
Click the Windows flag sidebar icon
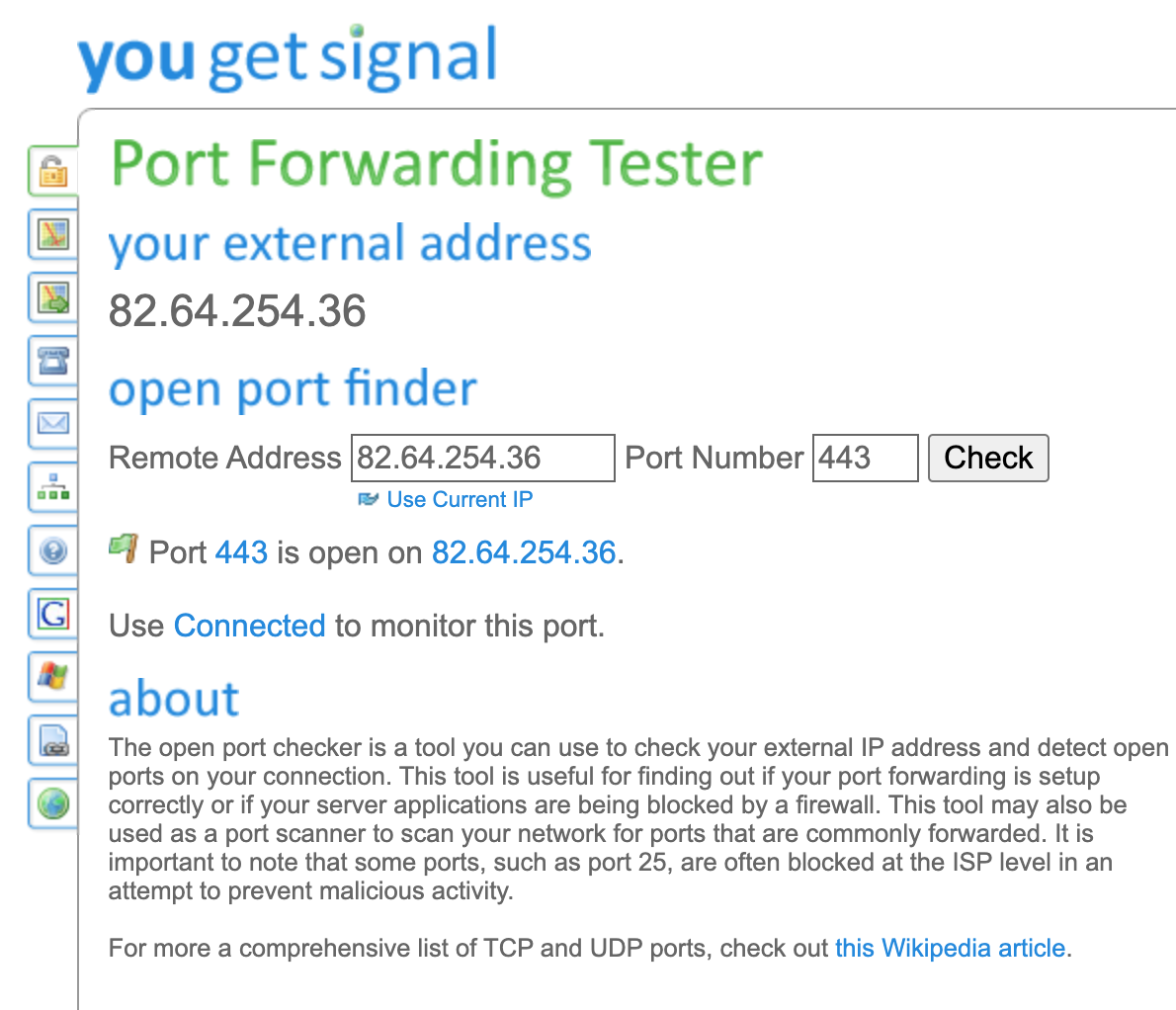(53, 677)
